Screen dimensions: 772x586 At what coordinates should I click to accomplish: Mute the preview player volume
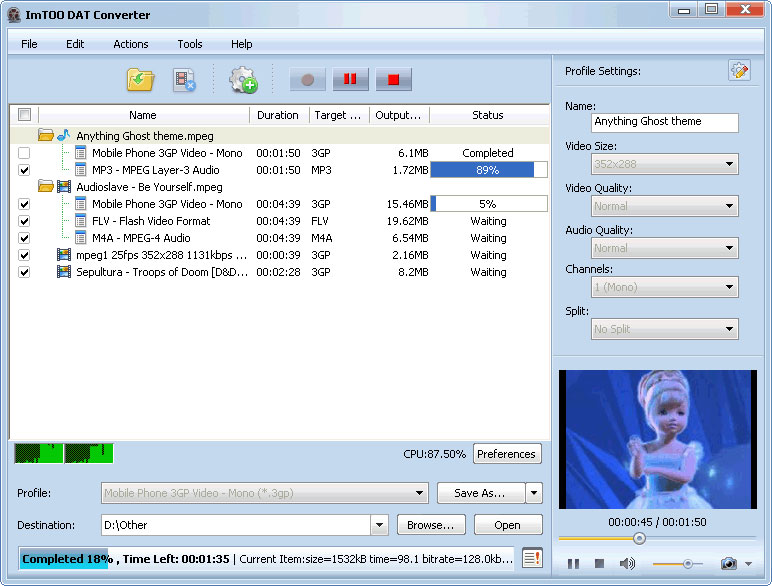(627, 564)
